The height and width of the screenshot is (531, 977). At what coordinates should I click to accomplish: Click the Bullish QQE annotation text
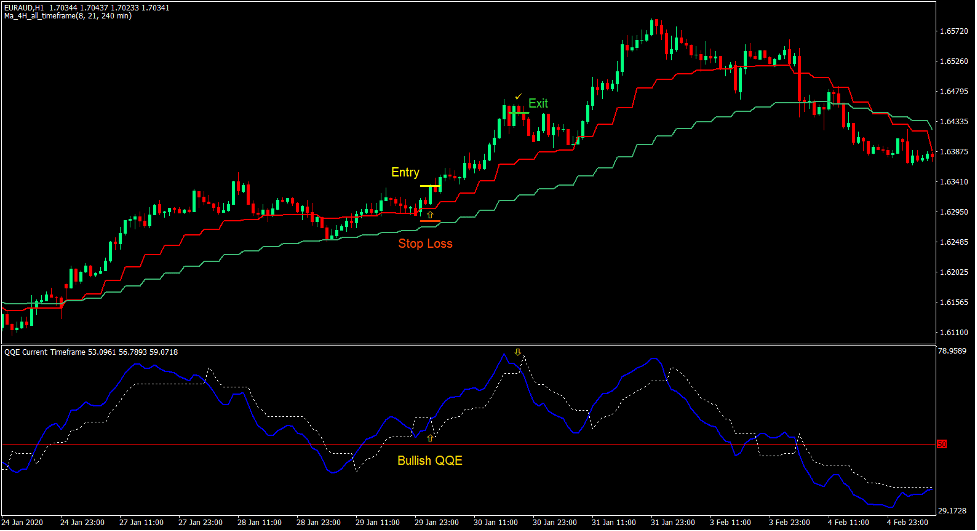tap(430, 461)
